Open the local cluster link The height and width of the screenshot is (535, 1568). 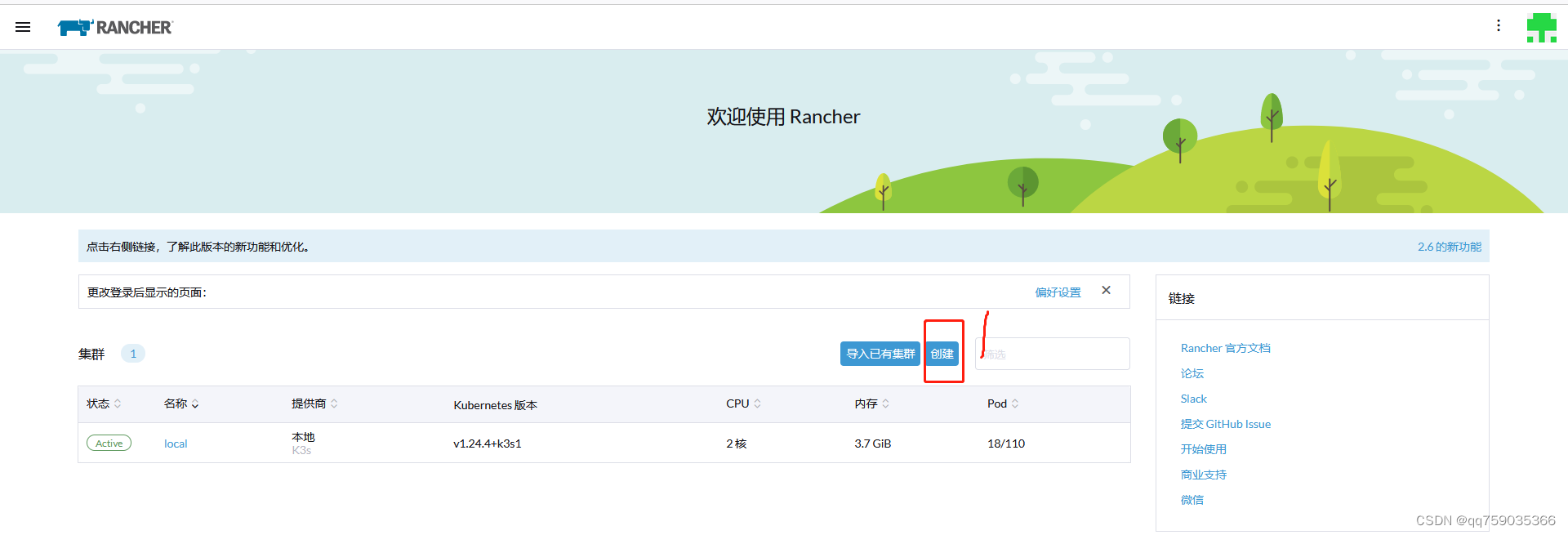[x=176, y=444]
